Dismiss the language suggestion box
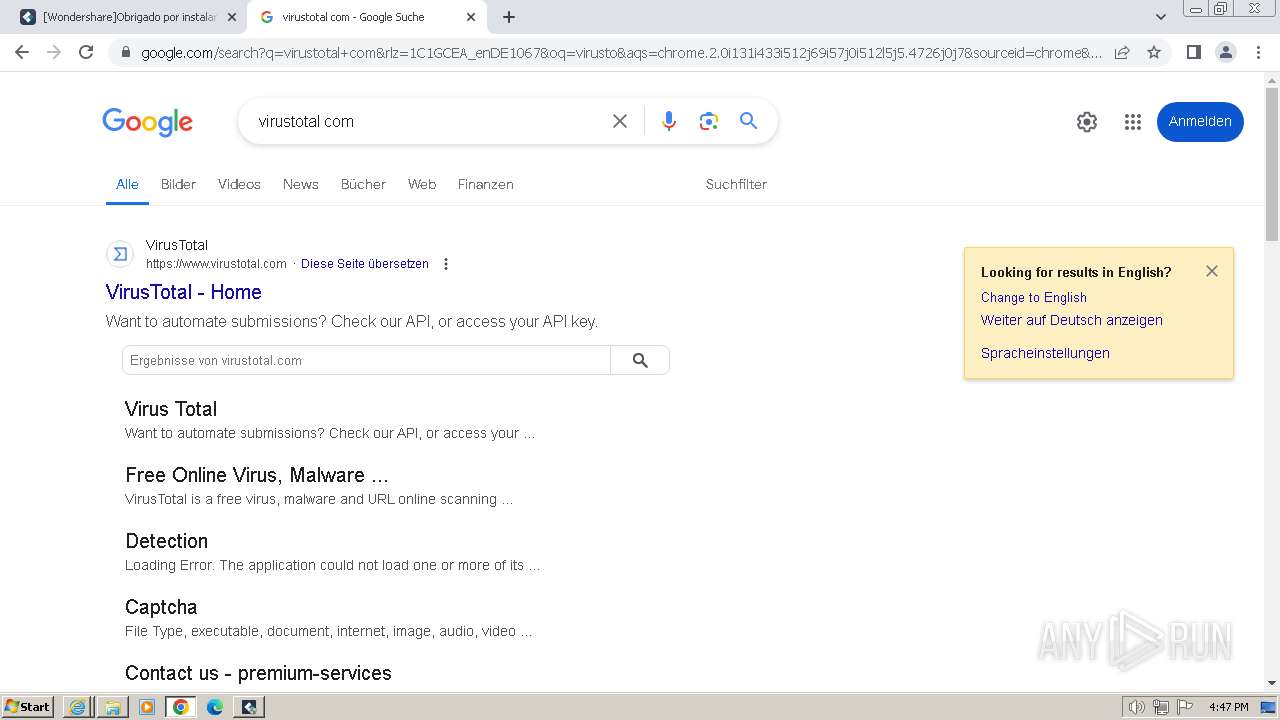 [1212, 271]
